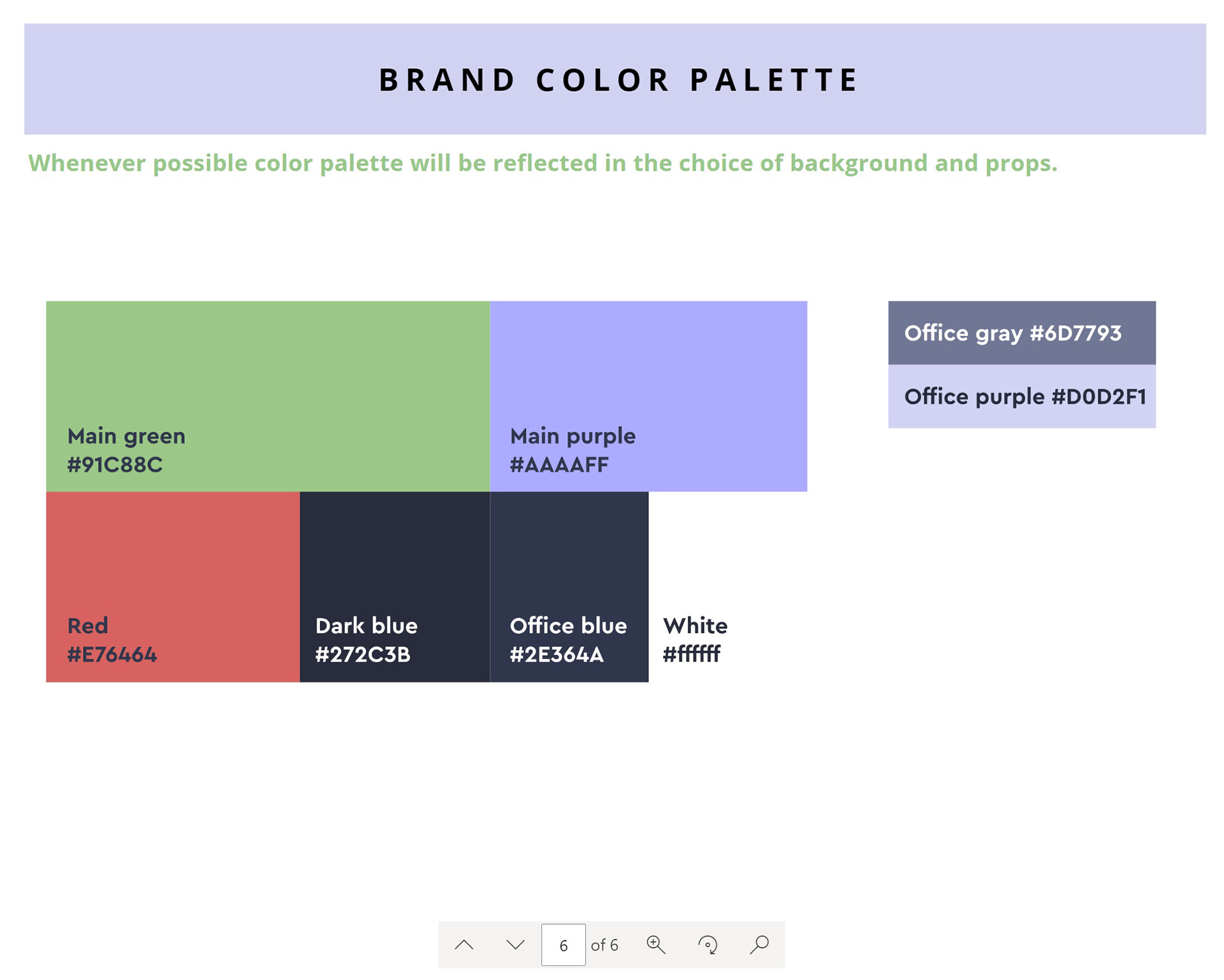Click the BRAND COLOR PALETTE heading
The image size is (1224, 980).
pos(618,80)
